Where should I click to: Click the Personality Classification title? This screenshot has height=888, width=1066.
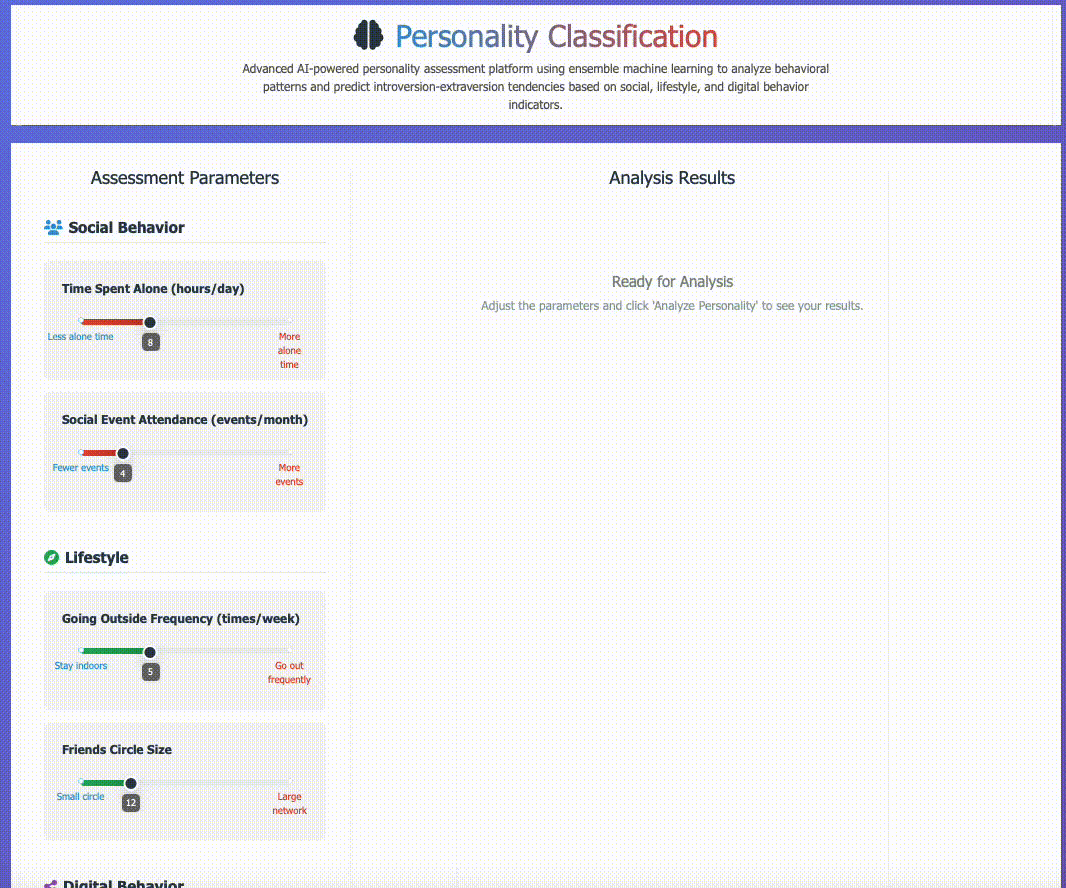coord(556,37)
